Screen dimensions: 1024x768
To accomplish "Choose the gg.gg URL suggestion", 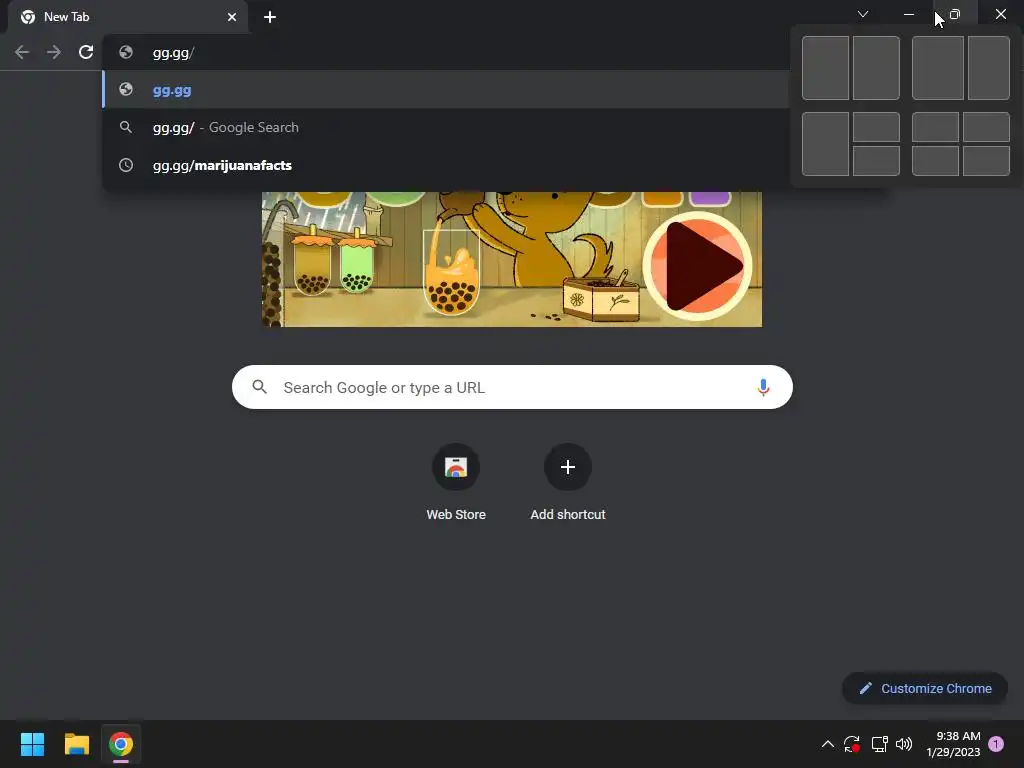I will (446, 90).
